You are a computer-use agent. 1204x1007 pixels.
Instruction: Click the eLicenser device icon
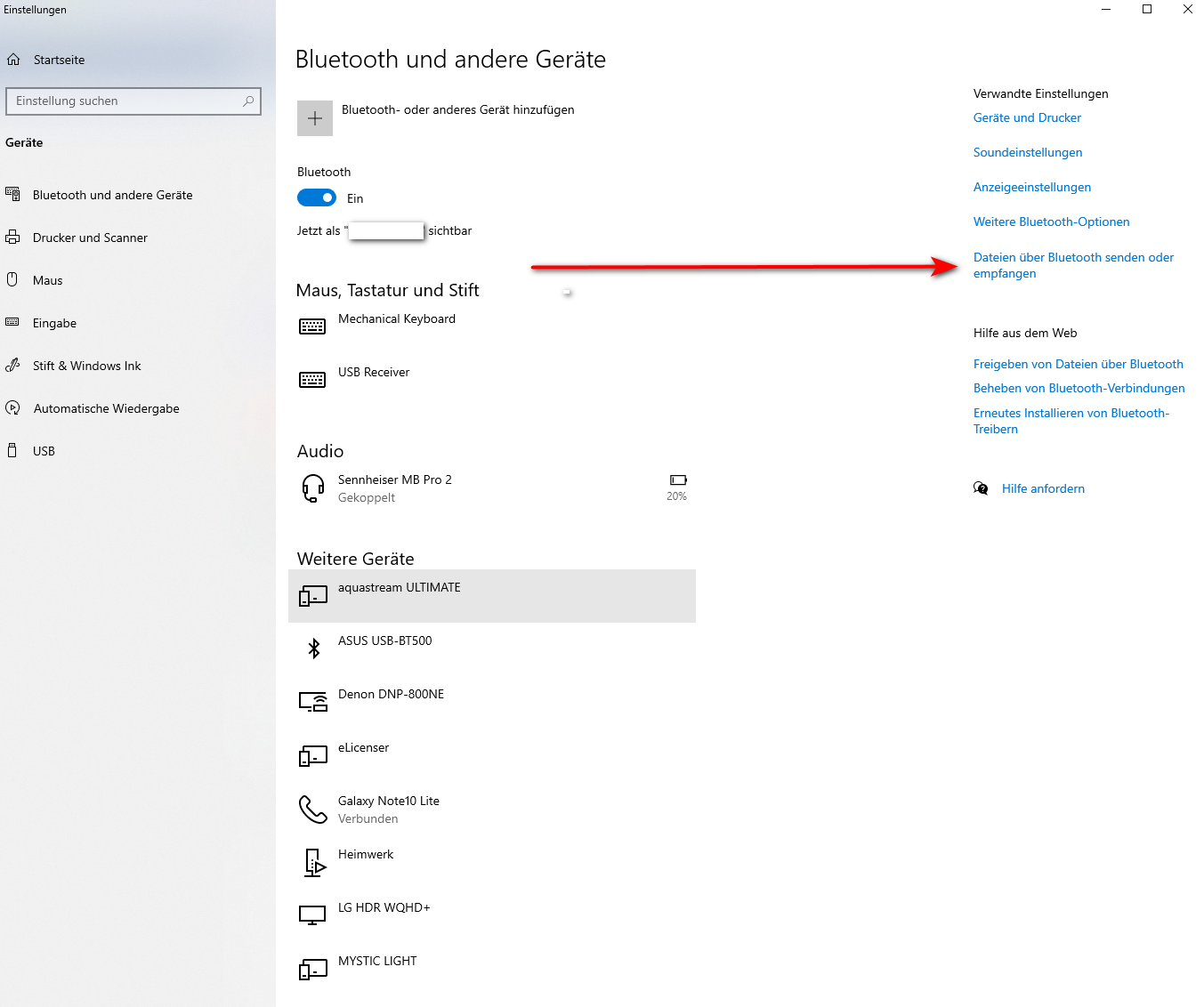[x=312, y=755]
